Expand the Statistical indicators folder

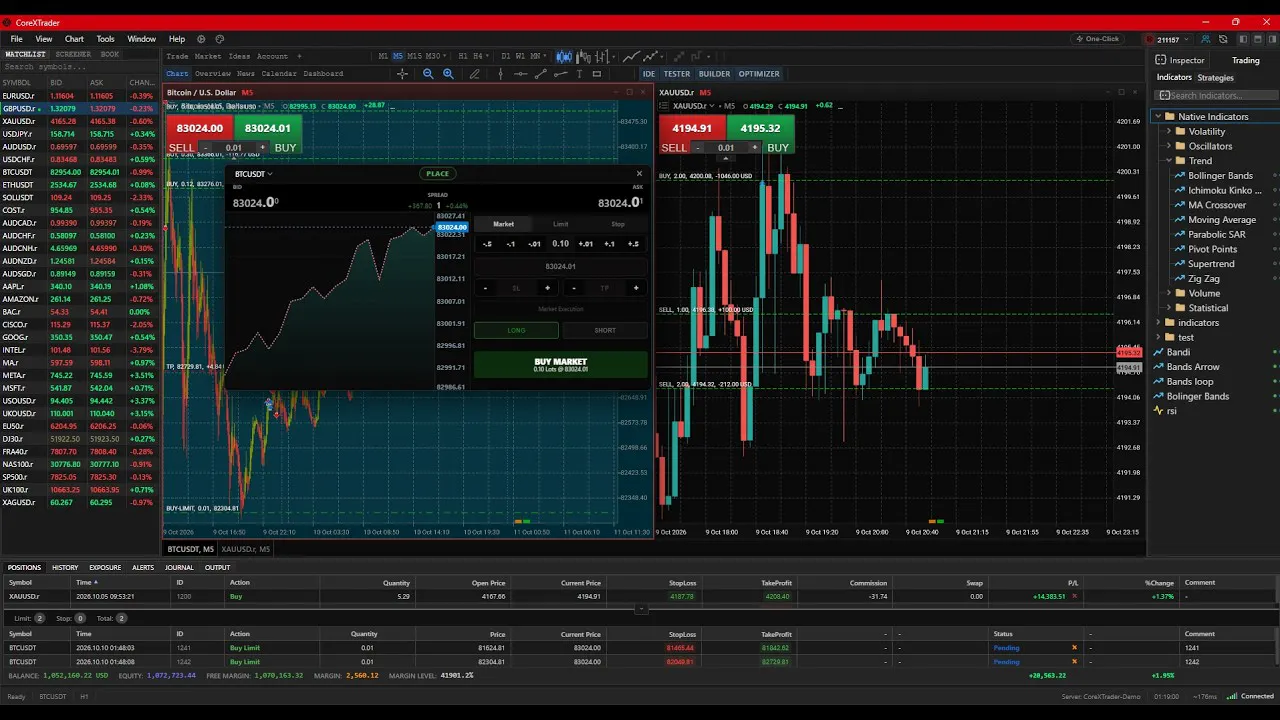[x=1169, y=308]
